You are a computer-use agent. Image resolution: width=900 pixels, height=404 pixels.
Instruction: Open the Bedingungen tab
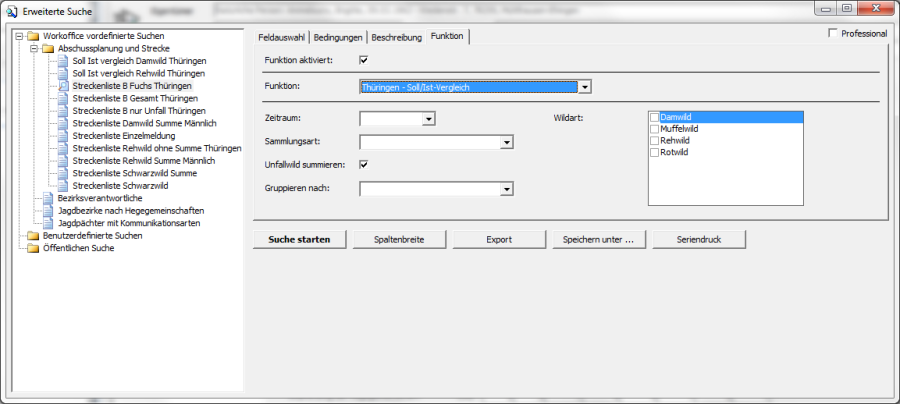[x=337, y=37]
